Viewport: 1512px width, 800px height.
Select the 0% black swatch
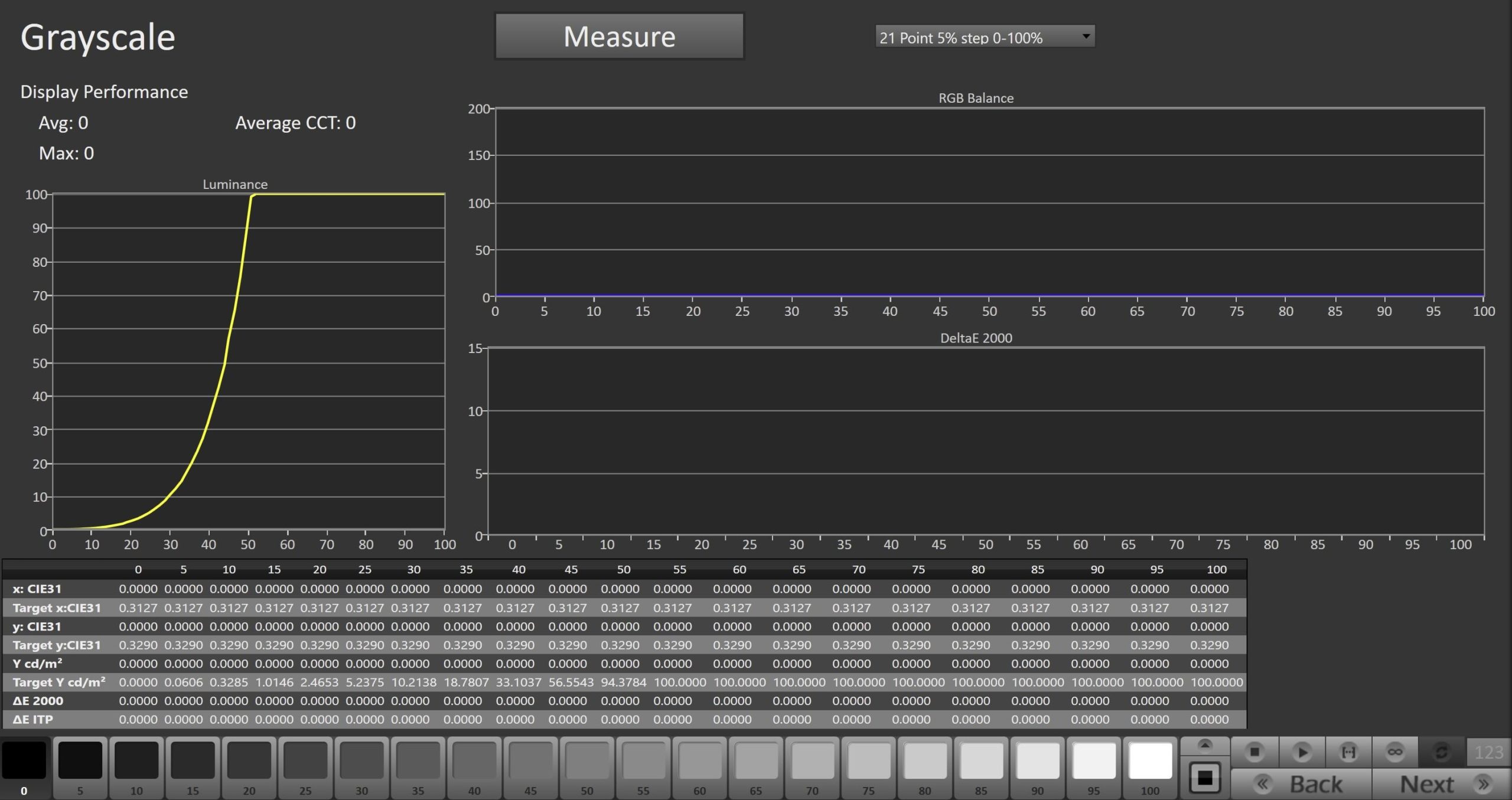point(24,768)
